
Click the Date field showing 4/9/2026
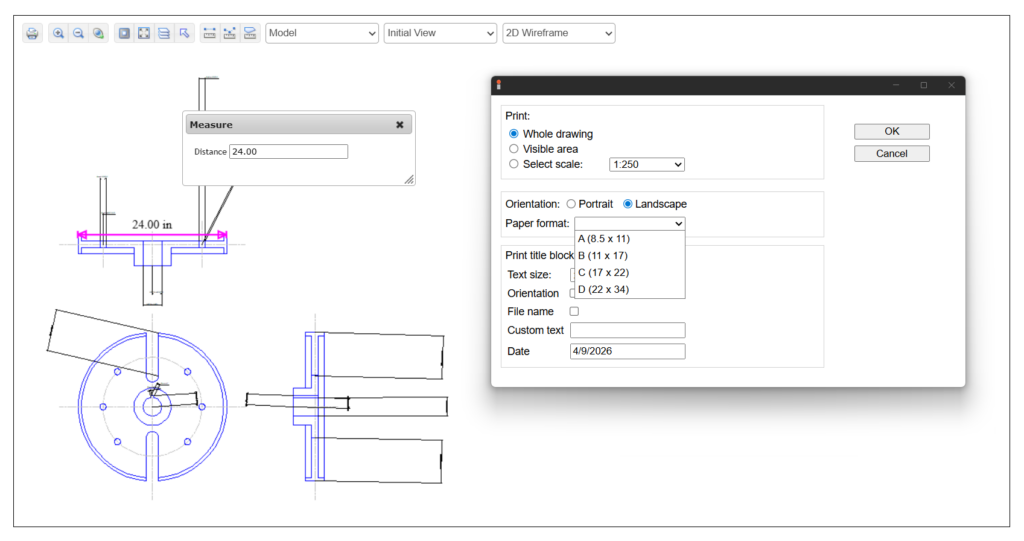[628, 352]
